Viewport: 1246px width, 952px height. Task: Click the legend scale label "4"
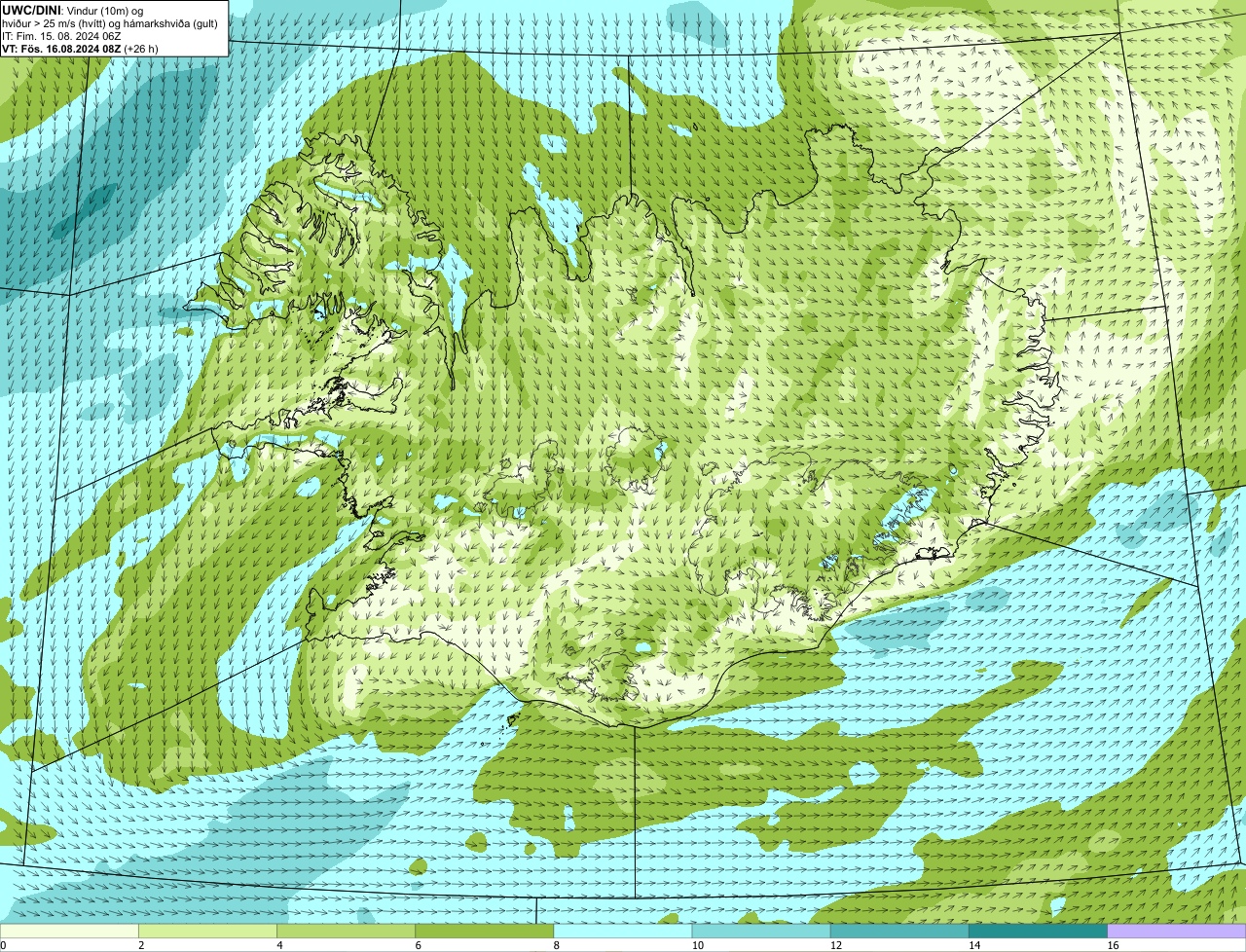tap(279, 945)
